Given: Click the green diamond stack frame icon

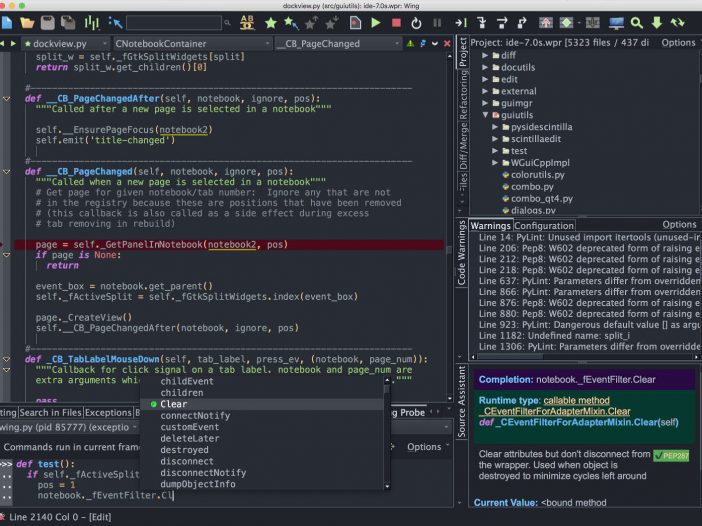Looking at the screenshot, I should coord(566,22).
